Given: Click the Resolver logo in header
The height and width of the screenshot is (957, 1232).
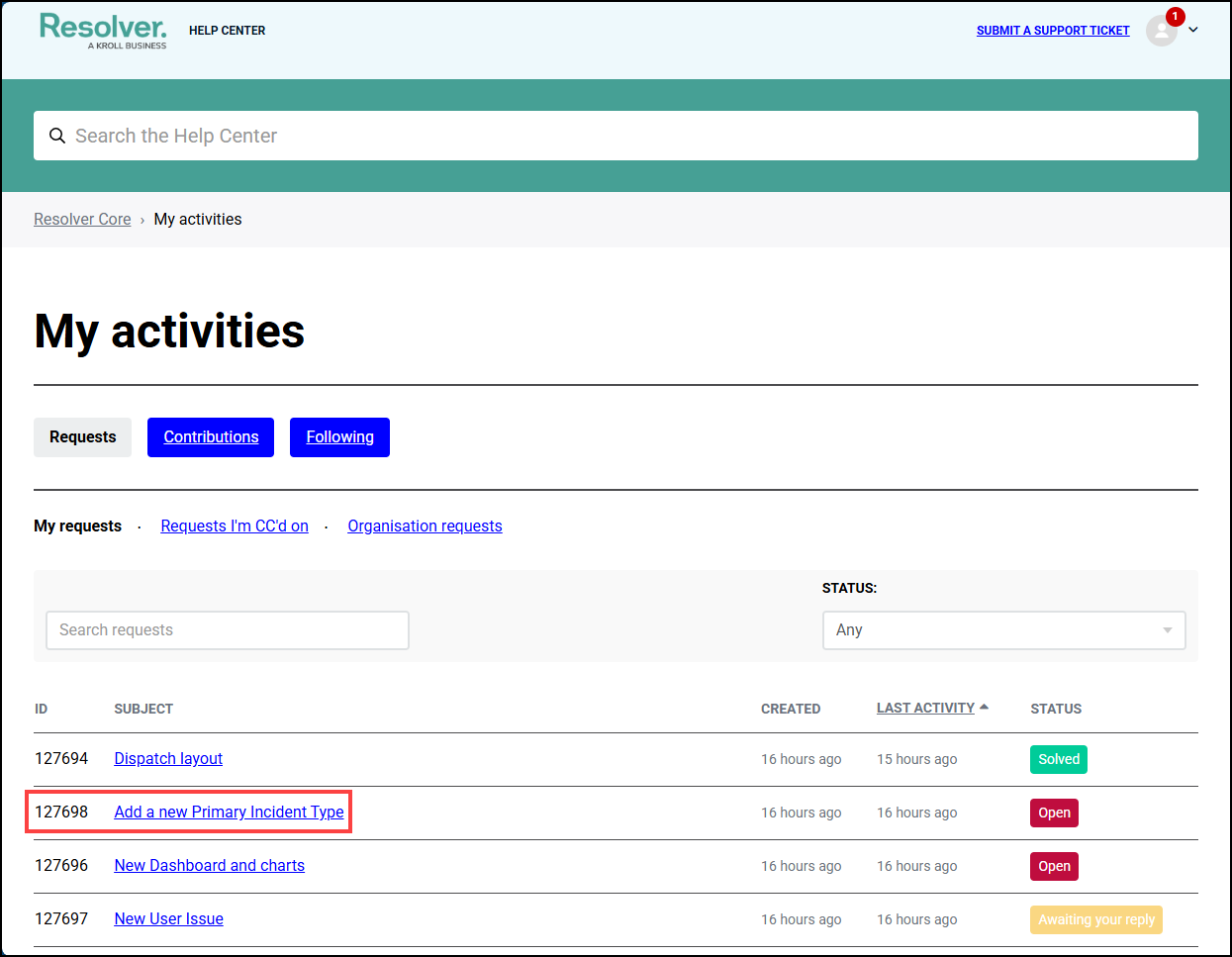Looking at the screenshot, I should click(x=103, y=30).
